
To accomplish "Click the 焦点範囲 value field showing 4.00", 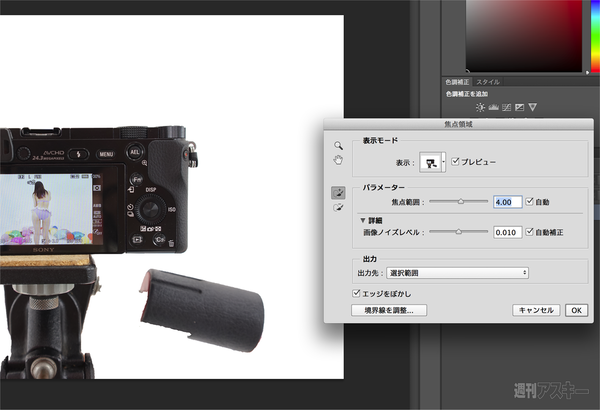I will coord(508,202).
